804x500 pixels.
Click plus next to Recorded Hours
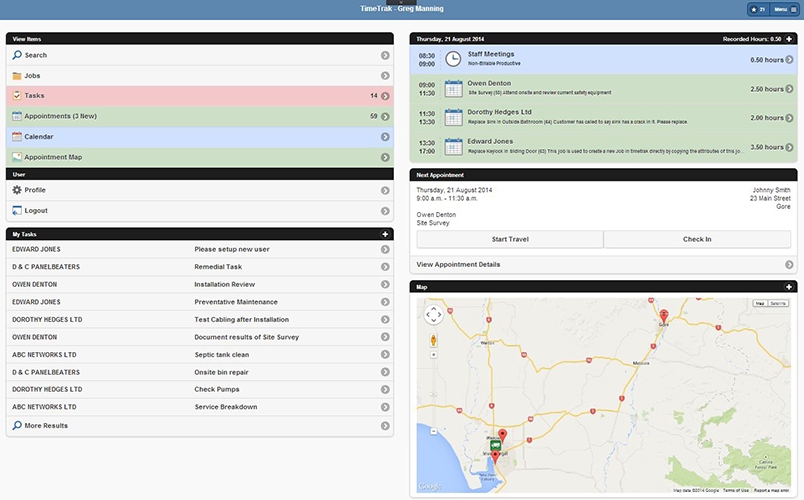click(789, 38)
